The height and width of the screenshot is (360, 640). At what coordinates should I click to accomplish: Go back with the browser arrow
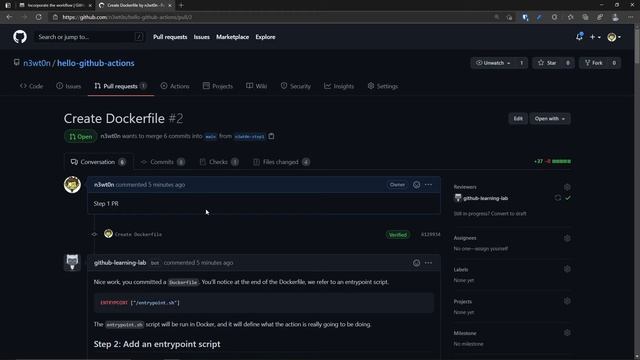9,17
